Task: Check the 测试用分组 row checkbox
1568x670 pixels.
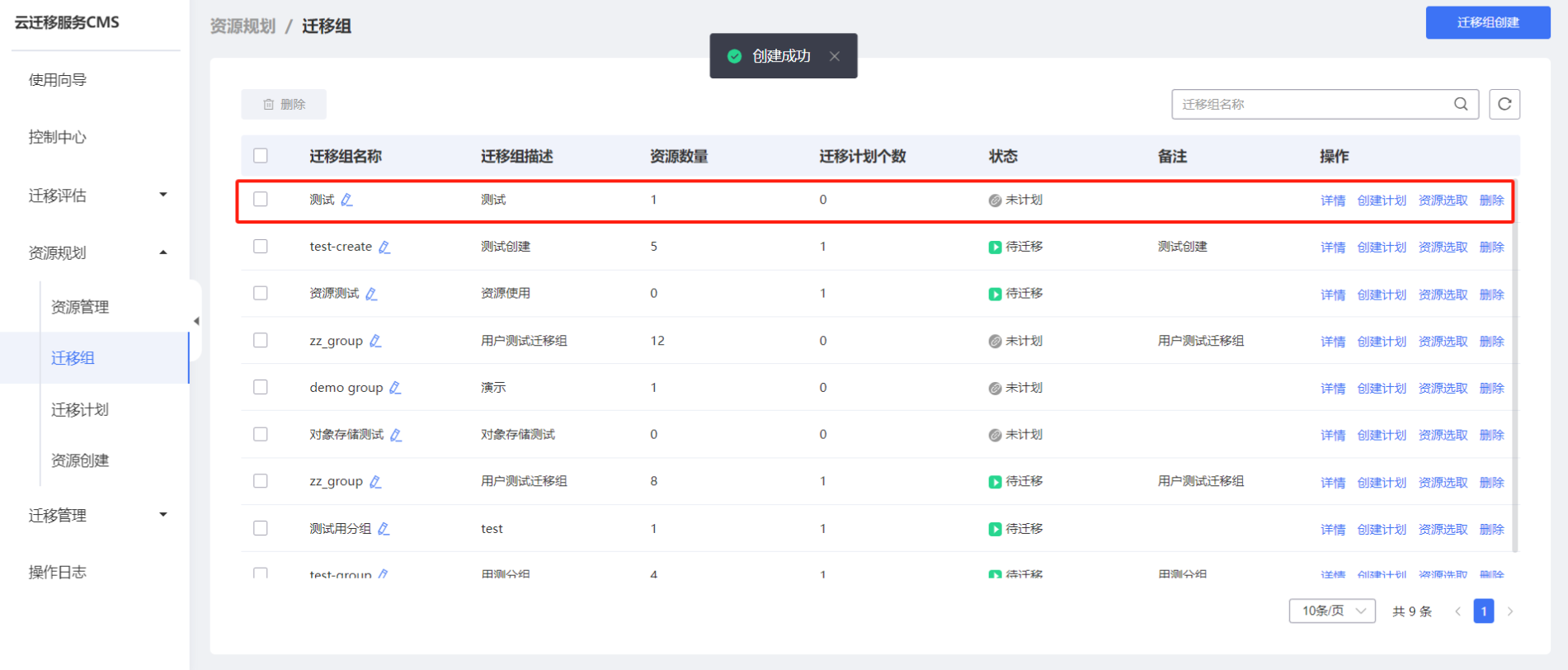Action: point(261,528)
